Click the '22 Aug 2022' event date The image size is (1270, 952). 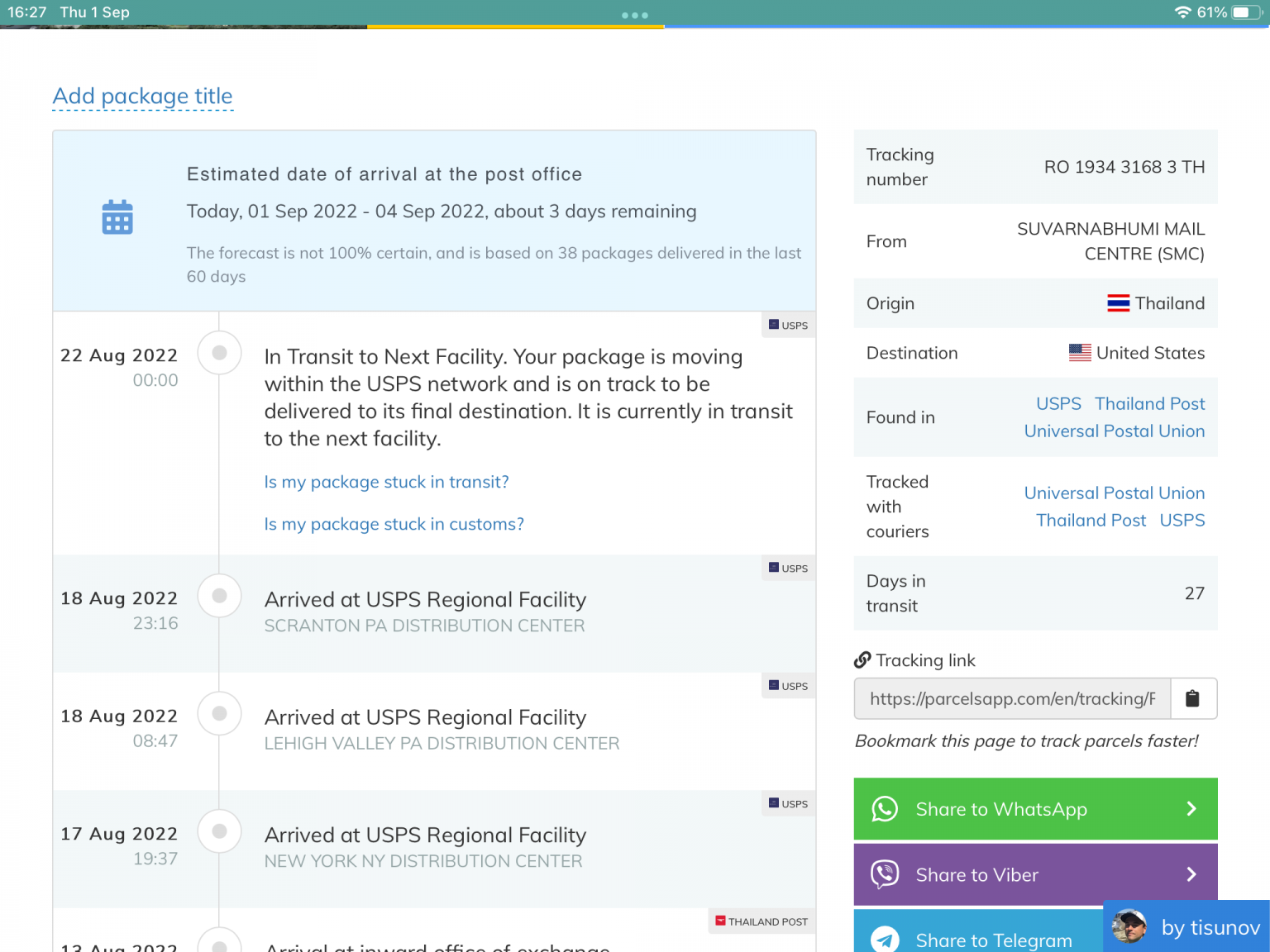(x=119, y=355)
